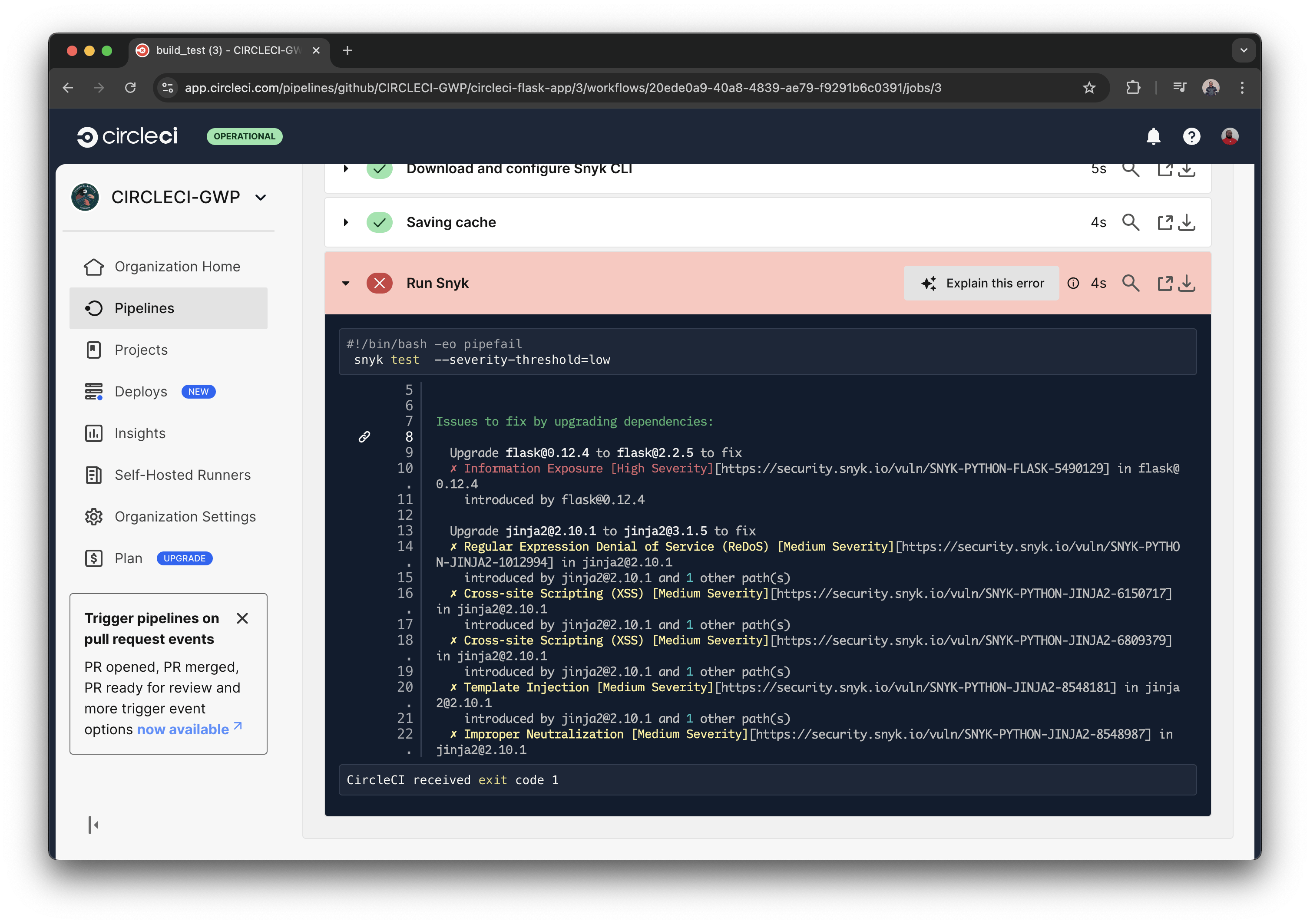Collapse the Run Snyk step
The width and height of the screenshot is (1310, 924).
click(345, 283)
